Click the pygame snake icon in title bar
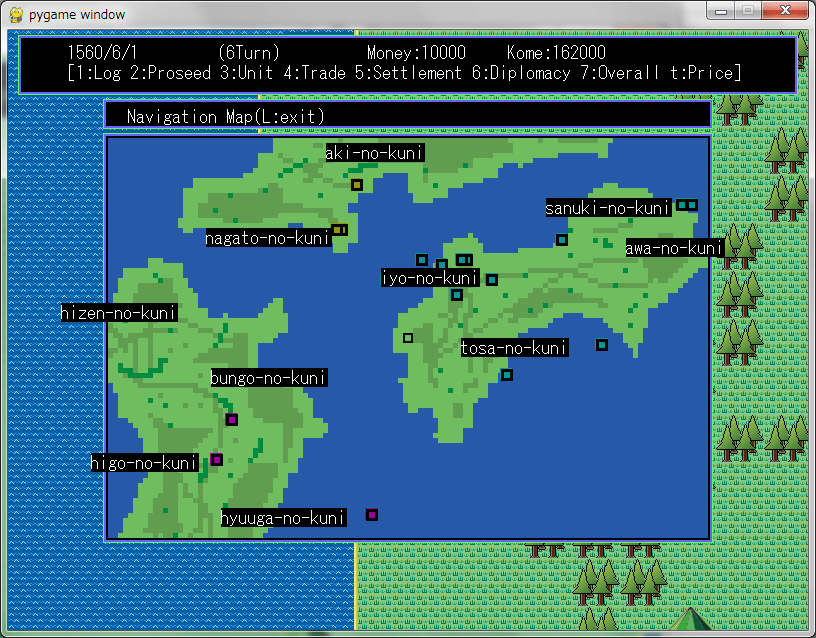 [x=17, y=15]
